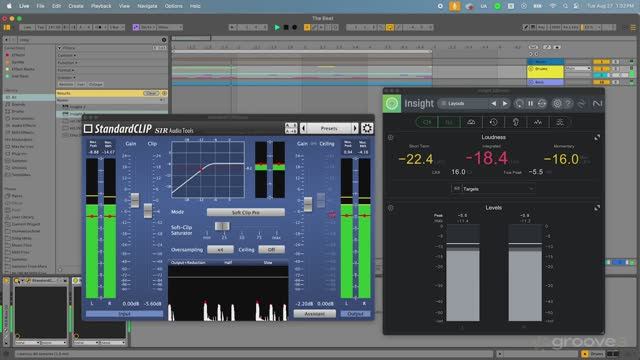Toggle Insight Spectrum analyzer module icon
The image size is (640, 360).
click(538, 122)
